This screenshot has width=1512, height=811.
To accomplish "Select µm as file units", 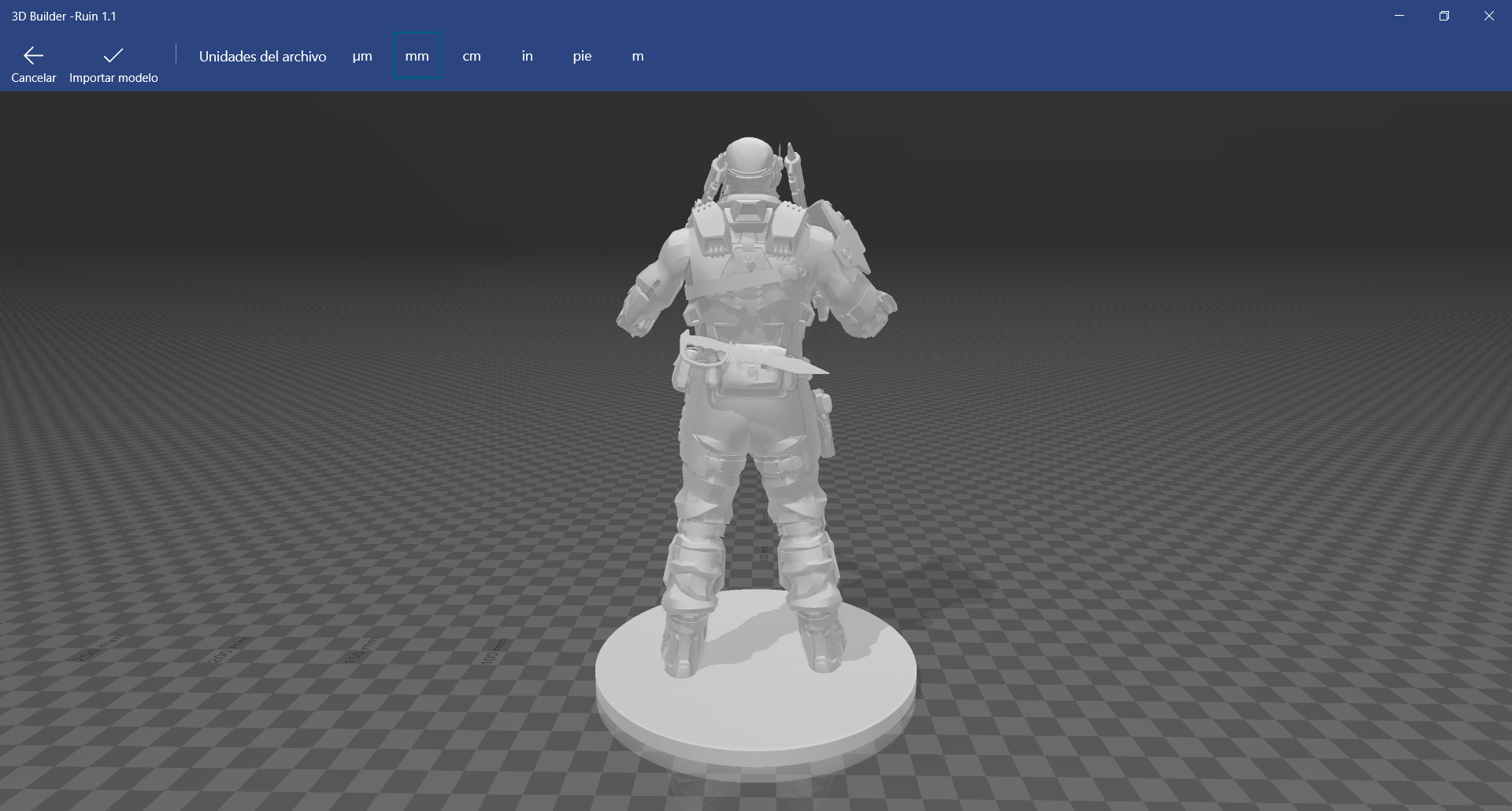I will click(362, 56).
